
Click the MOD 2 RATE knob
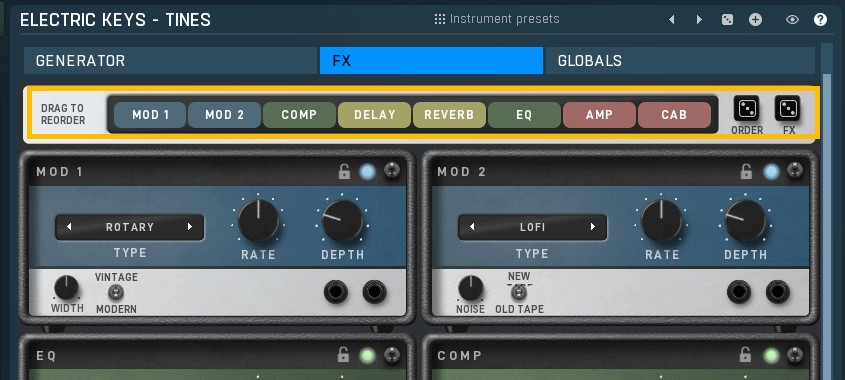click(661, 220)
